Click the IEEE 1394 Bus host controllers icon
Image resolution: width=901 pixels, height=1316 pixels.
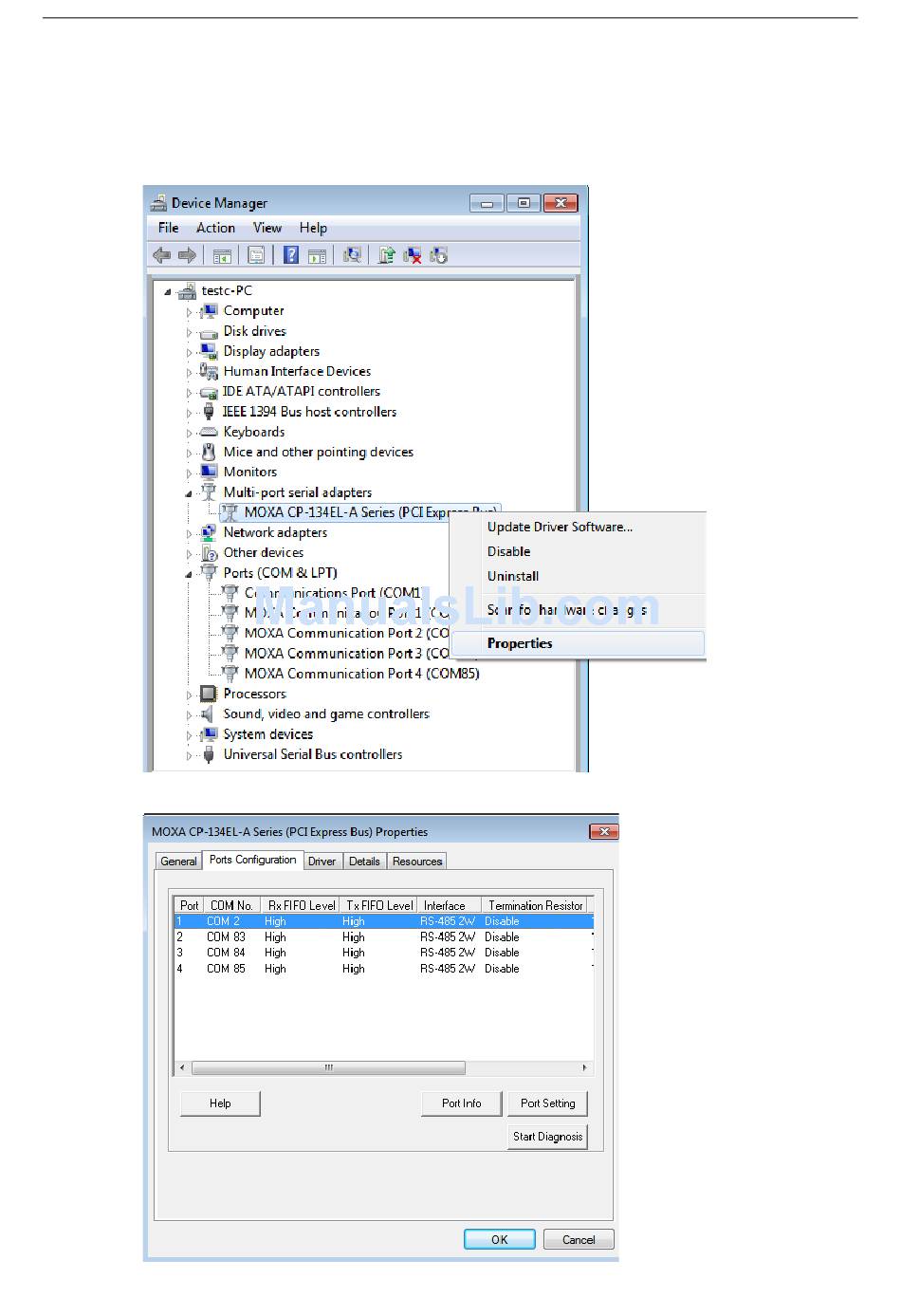point(209,412)
